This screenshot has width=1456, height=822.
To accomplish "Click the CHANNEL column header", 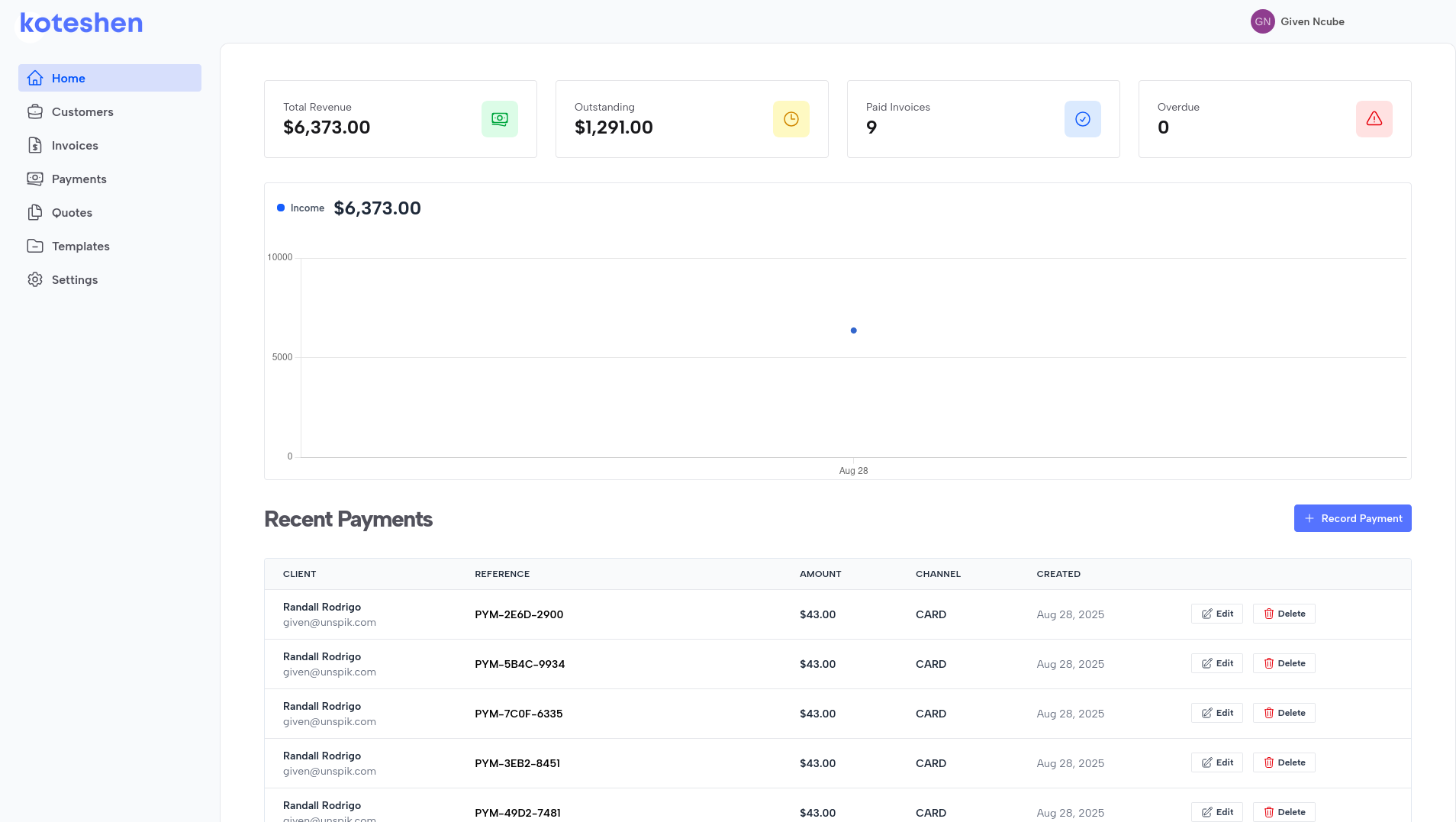I will coord(938,574).
